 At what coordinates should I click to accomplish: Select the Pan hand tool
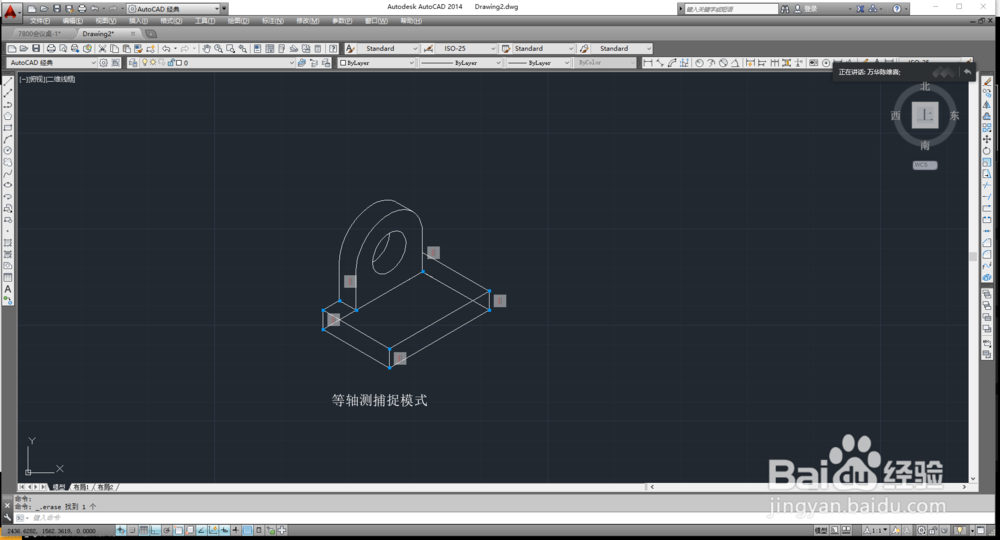[206, 48]
